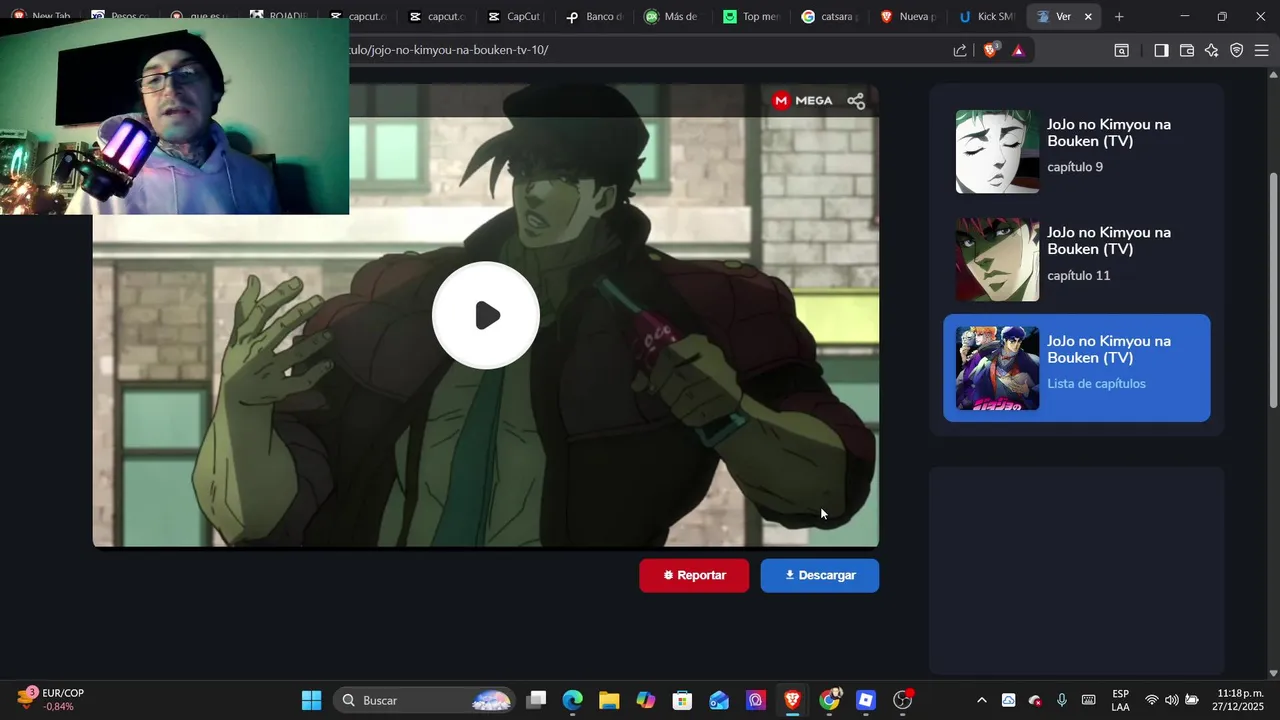This screenshot has width=1280, height=720.
Task: Click the taskbar Buscar search box
Action: click(x=425, y=700)
